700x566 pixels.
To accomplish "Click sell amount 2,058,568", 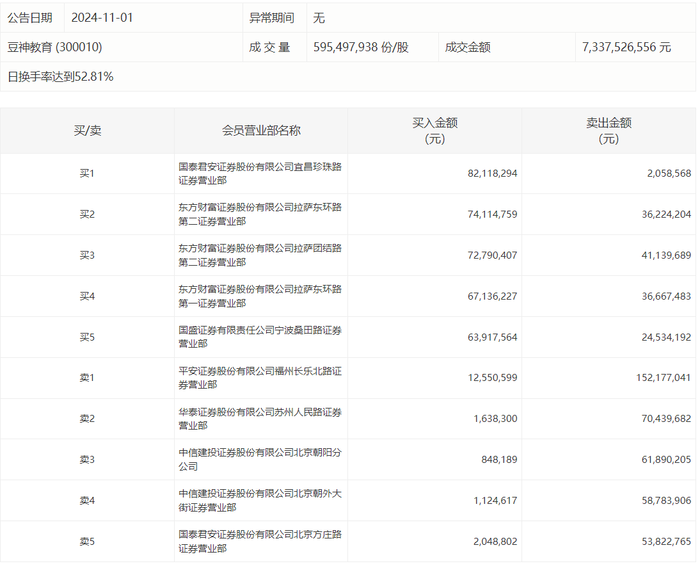I will [x=669, y=174].
